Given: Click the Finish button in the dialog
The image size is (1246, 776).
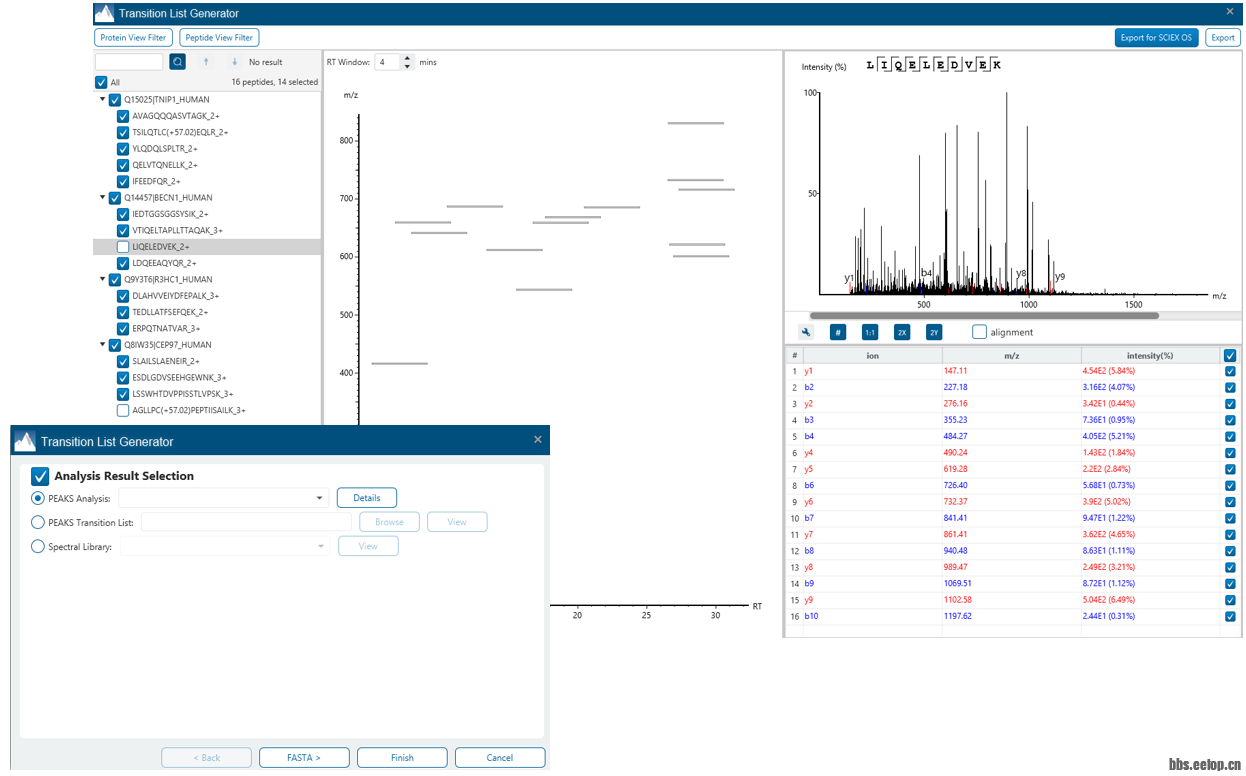Looking at the screenshot, I should pos(402,758).
